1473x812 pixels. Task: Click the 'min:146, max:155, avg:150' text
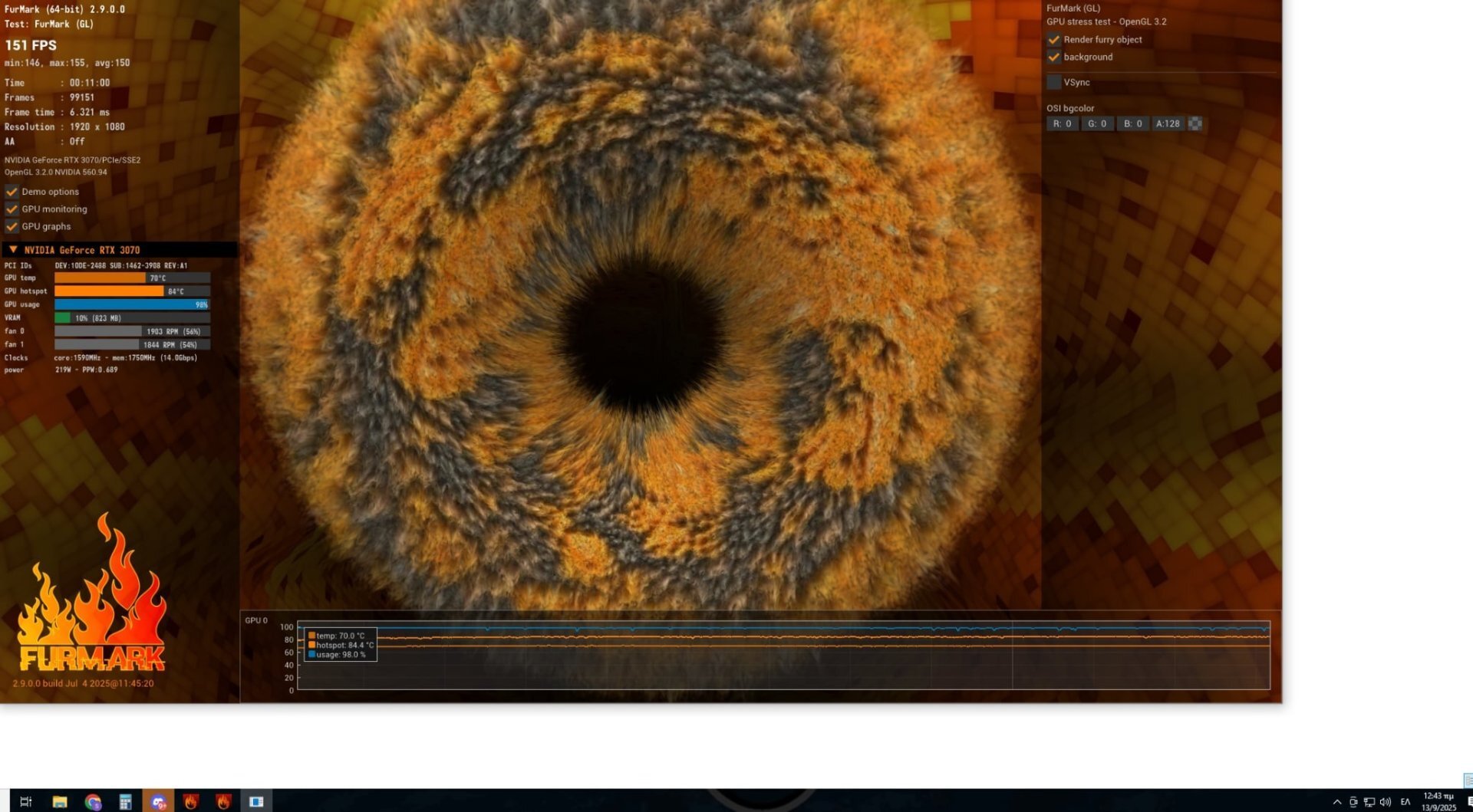pos(68,63)
